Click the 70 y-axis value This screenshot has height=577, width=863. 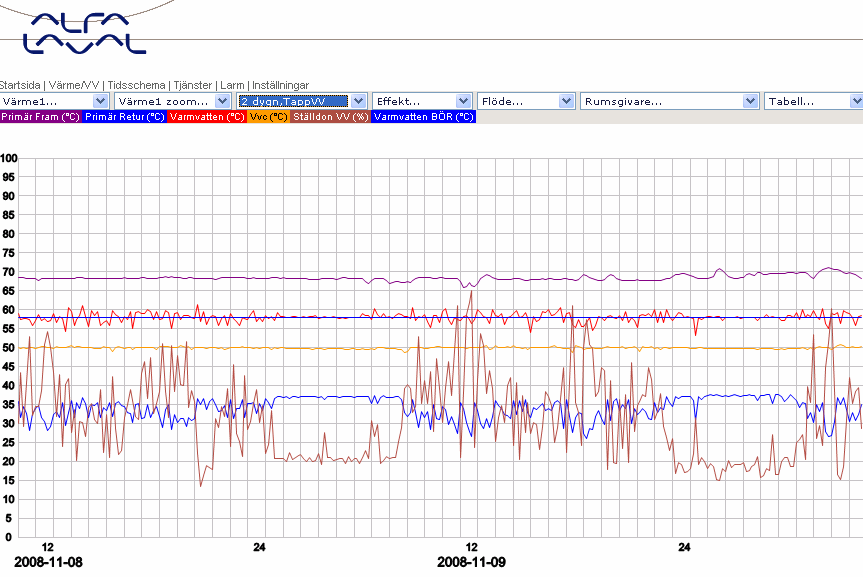click(9, 272)
